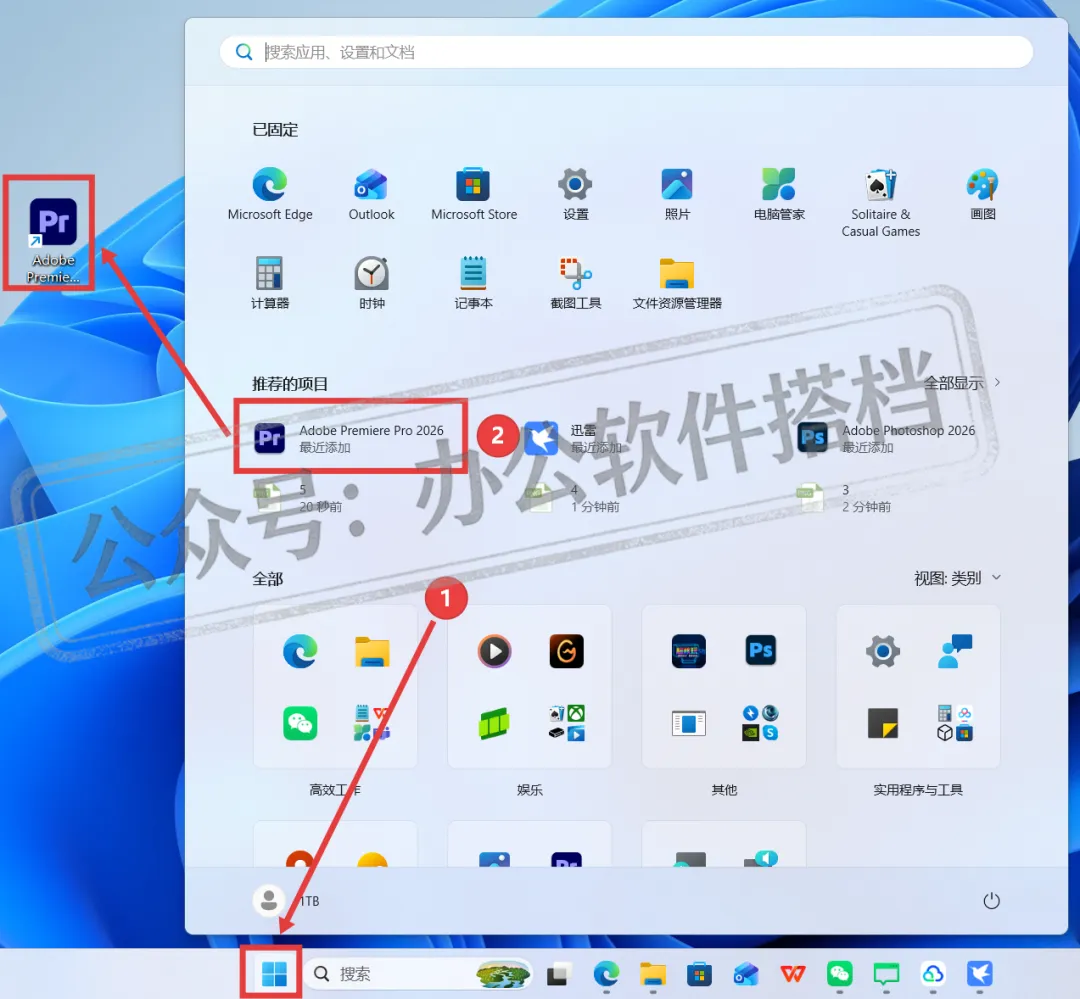
Task: Open Adobe Photoshop 2026 recommended item
Action: [886, 438]
